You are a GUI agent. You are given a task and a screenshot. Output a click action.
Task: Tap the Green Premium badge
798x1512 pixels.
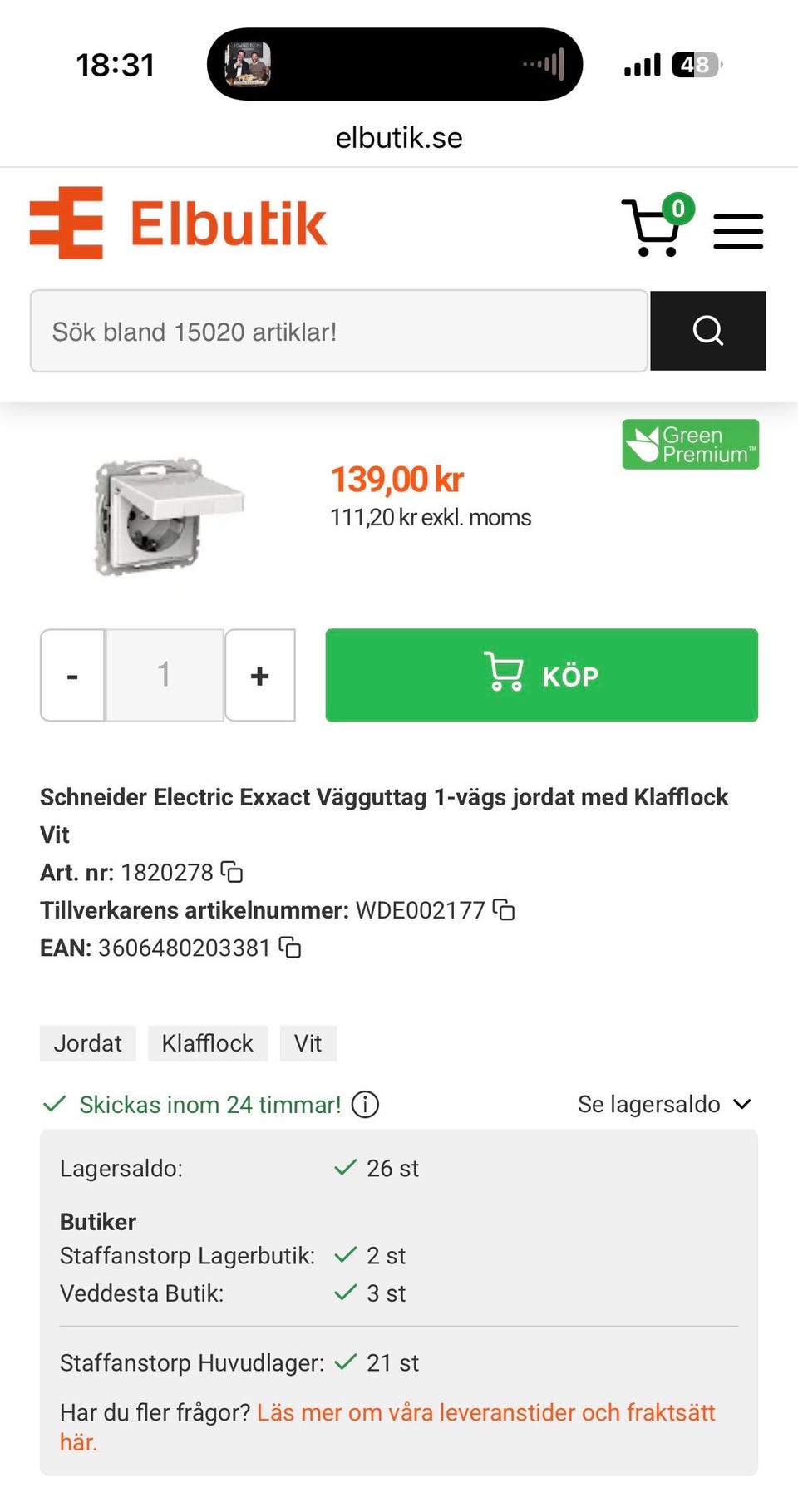(690, 445)
